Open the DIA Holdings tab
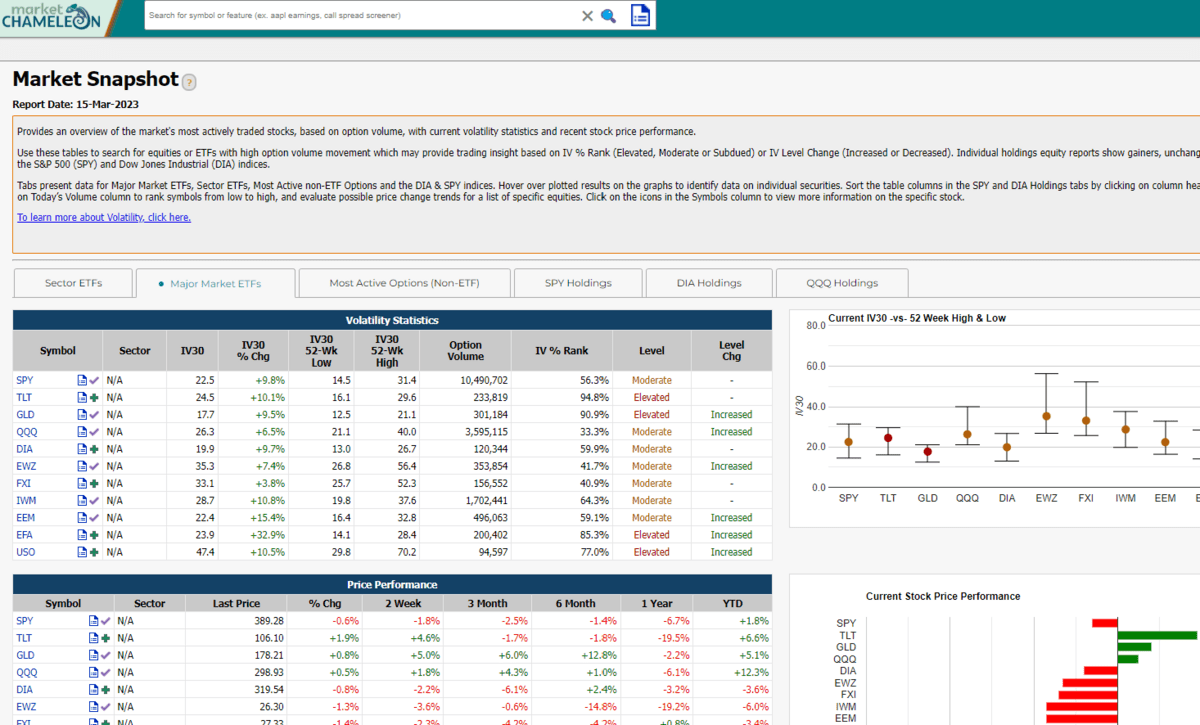 click(x=709, y=283)
